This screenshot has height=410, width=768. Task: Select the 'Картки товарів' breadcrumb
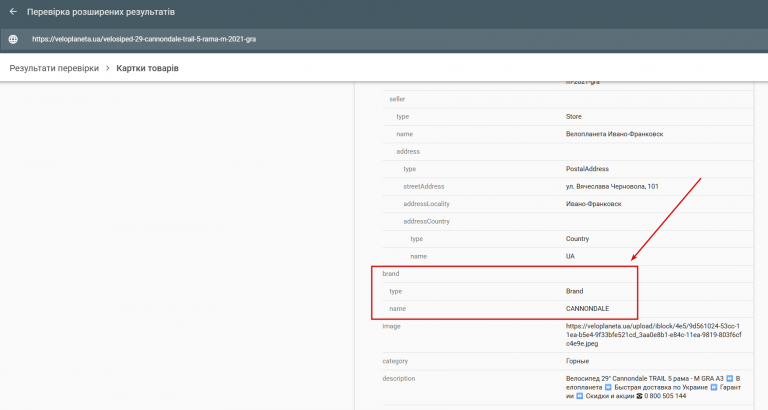(x=147, y=68)
